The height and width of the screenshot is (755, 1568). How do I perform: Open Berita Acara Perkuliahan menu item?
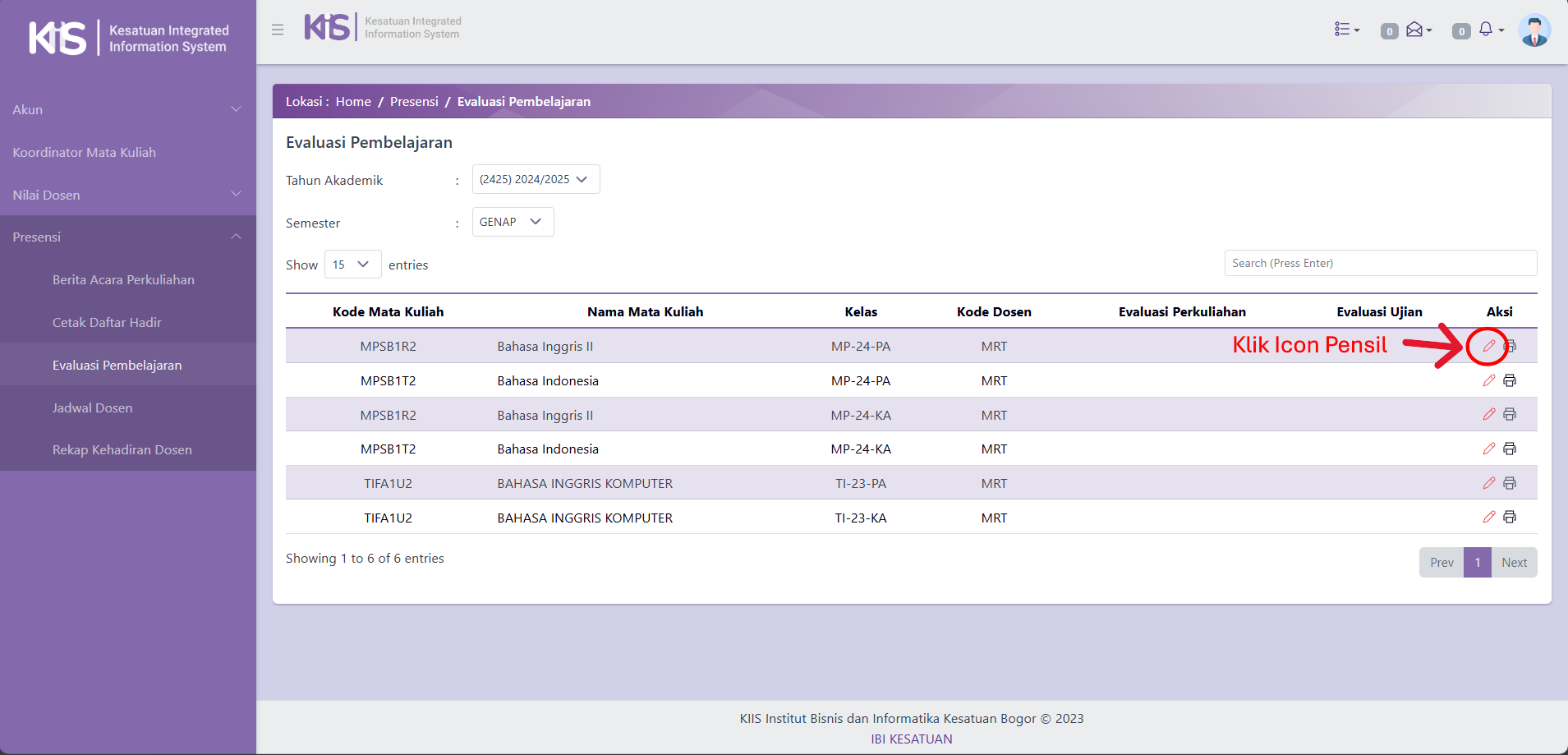[x=123, y=279]
